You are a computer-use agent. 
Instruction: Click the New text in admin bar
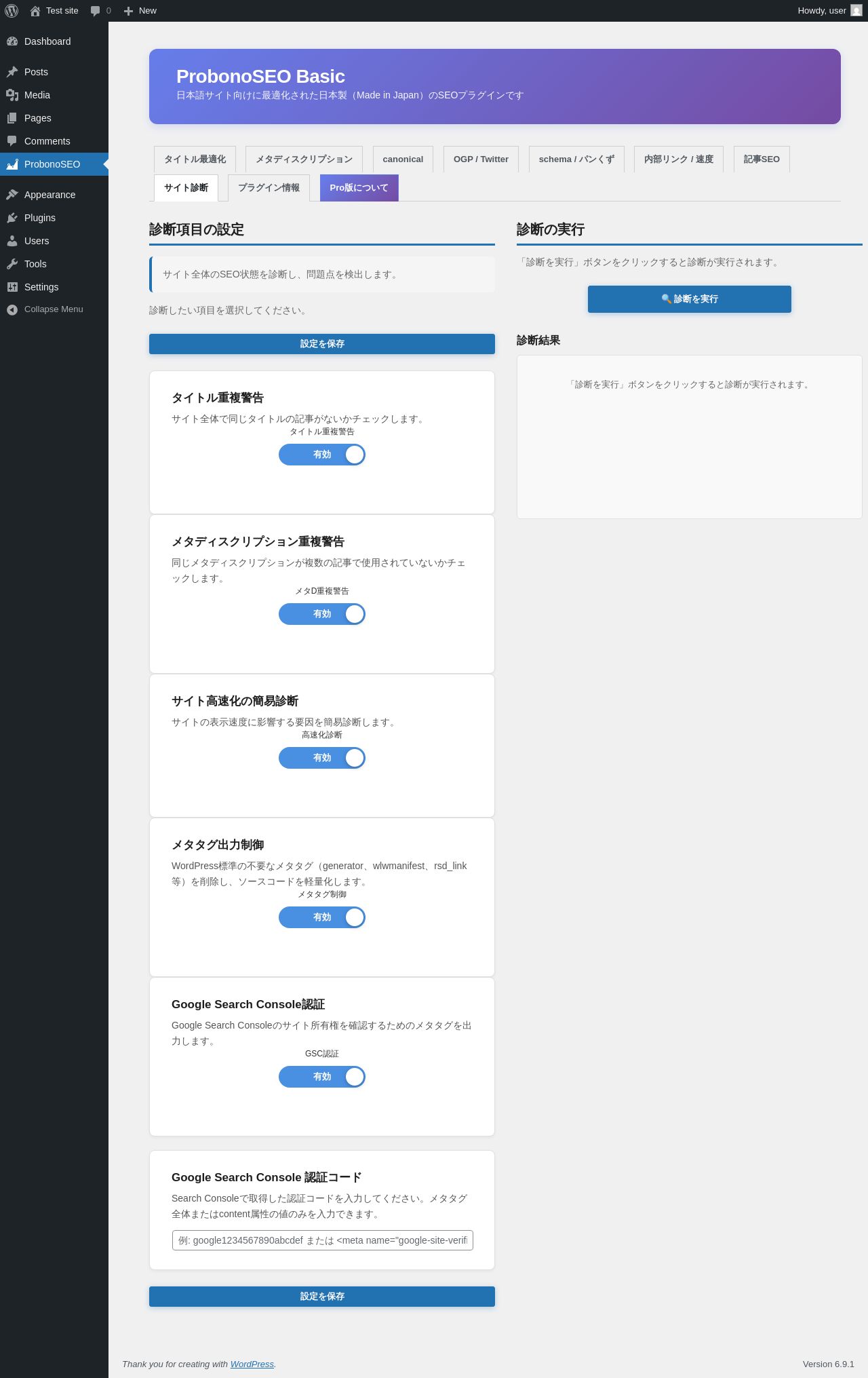(148, 11)
